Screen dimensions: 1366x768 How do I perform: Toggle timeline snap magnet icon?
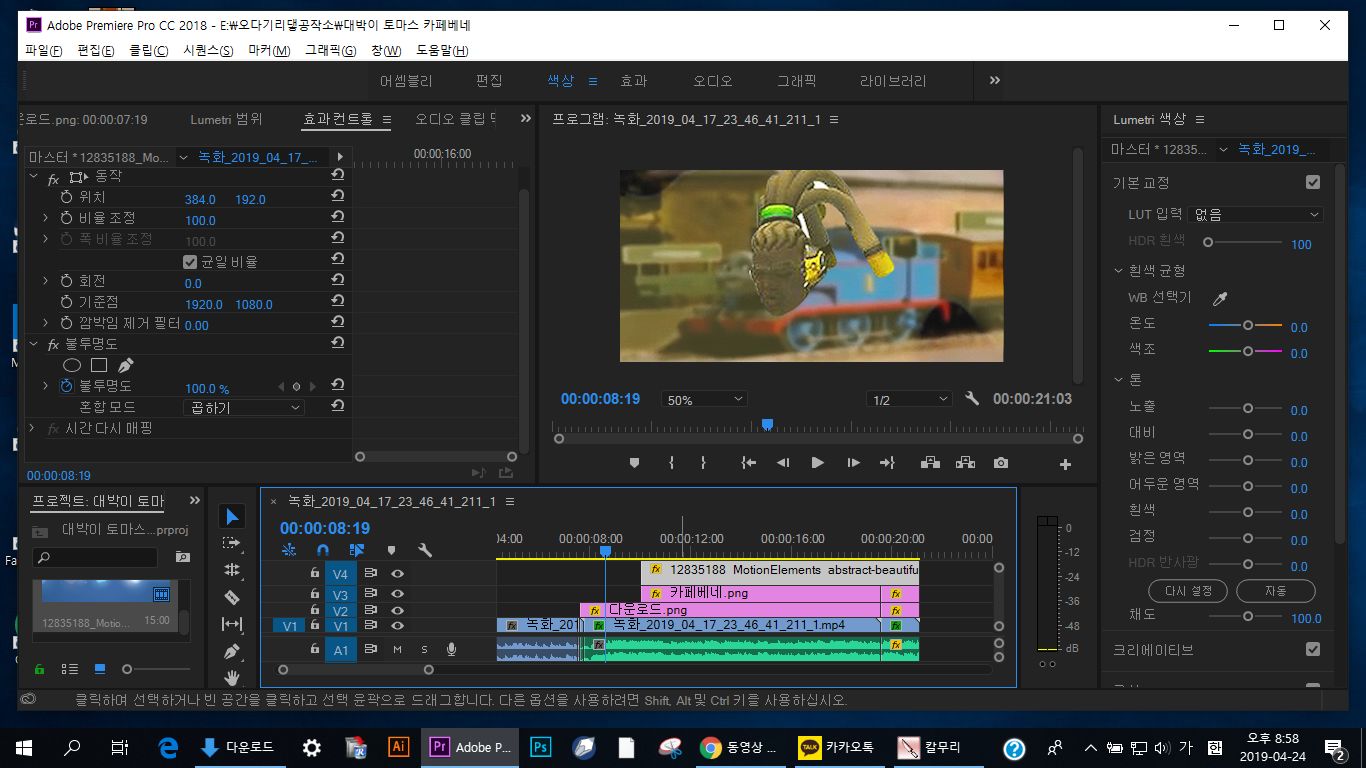(322, 550)
